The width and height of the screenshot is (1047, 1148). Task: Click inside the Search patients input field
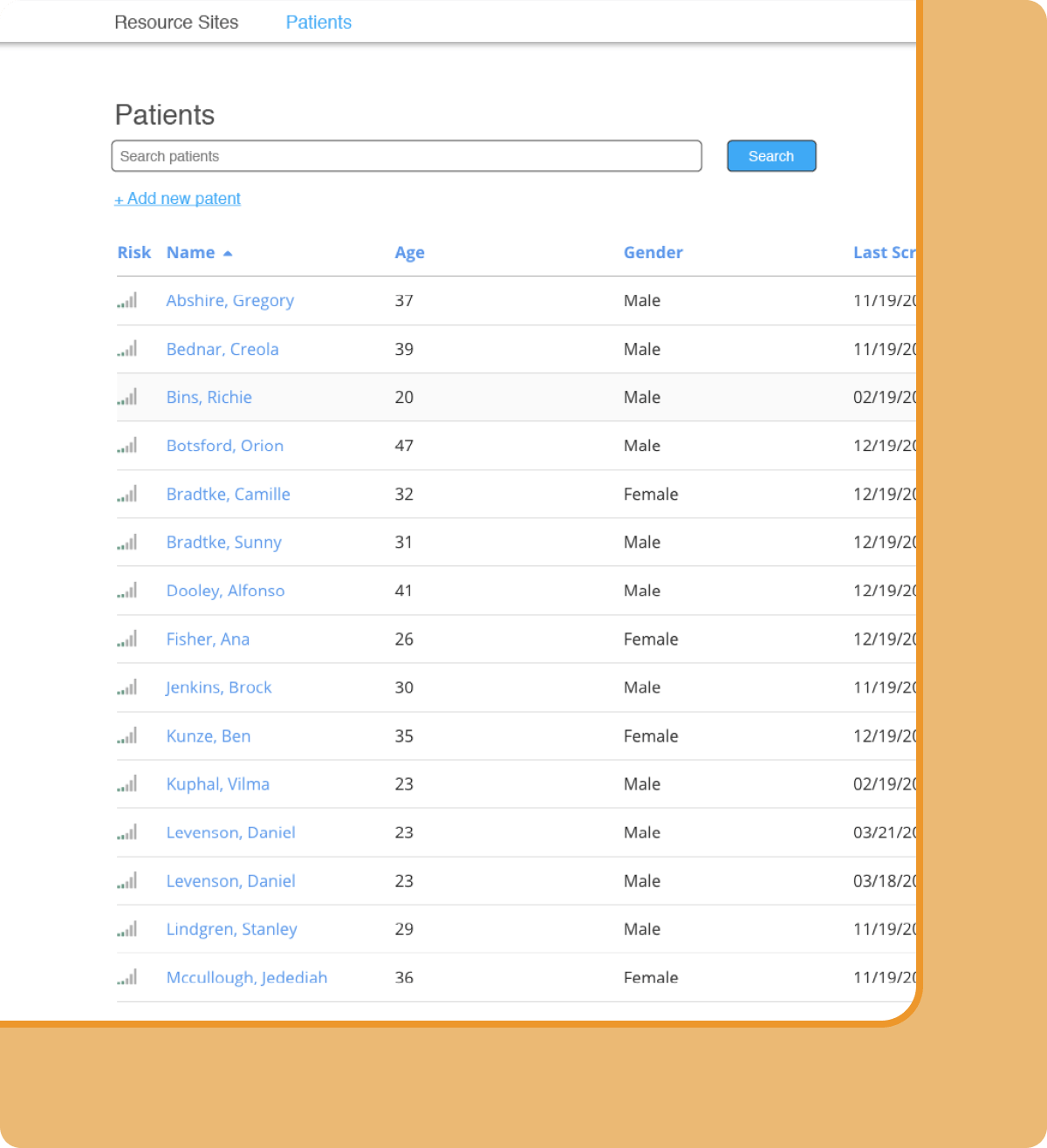point(407,155)
